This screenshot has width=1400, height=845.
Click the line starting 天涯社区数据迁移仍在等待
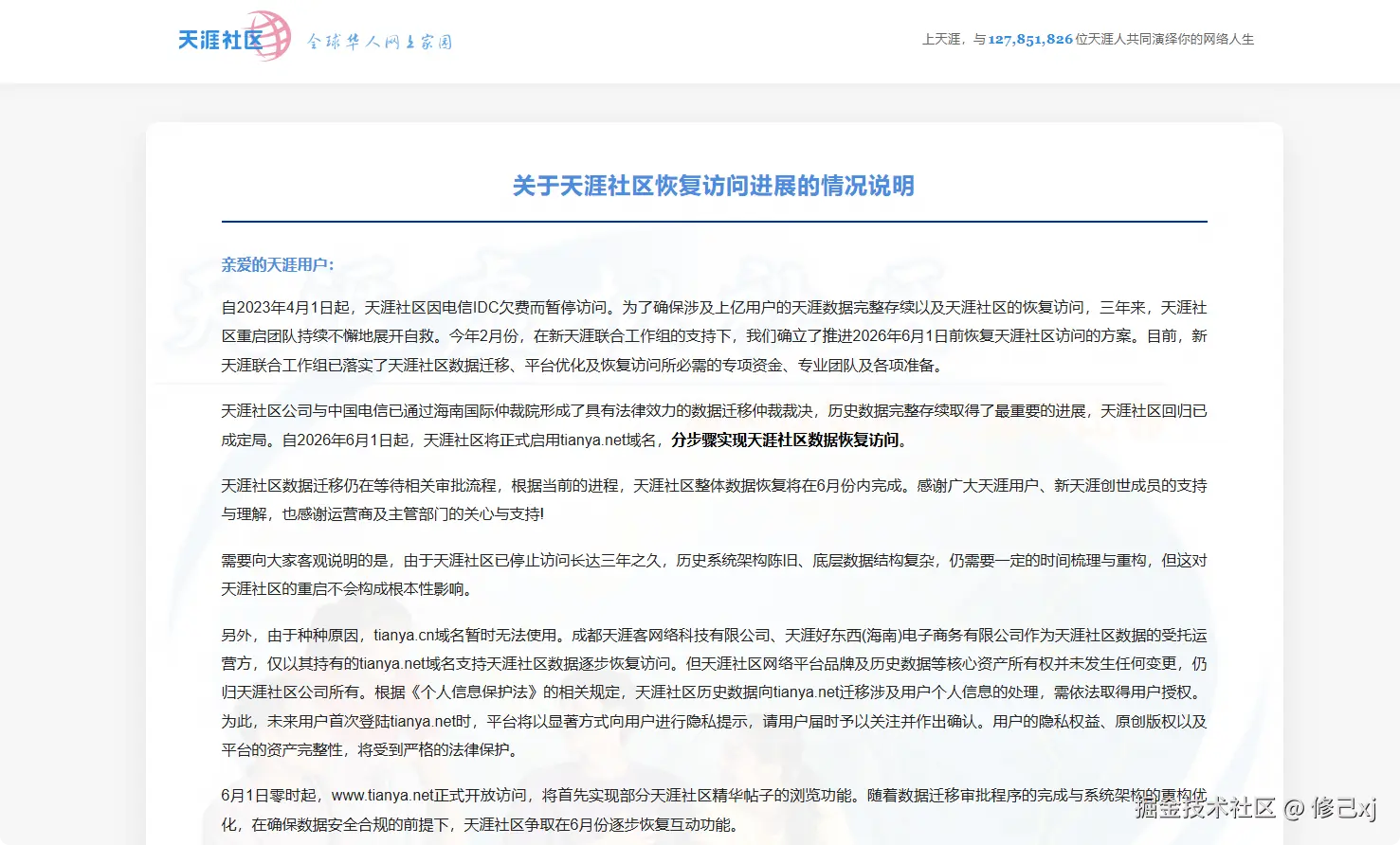[714, 486]
